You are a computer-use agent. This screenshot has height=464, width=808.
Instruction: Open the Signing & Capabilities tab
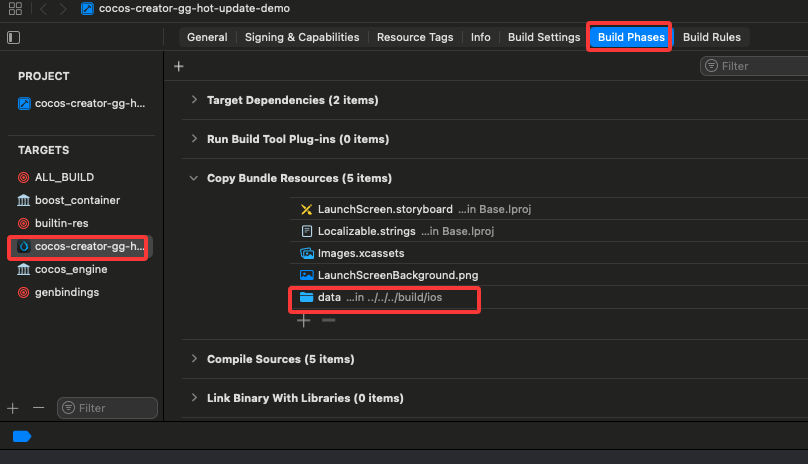pyautogui.click(x=301, y=37)
